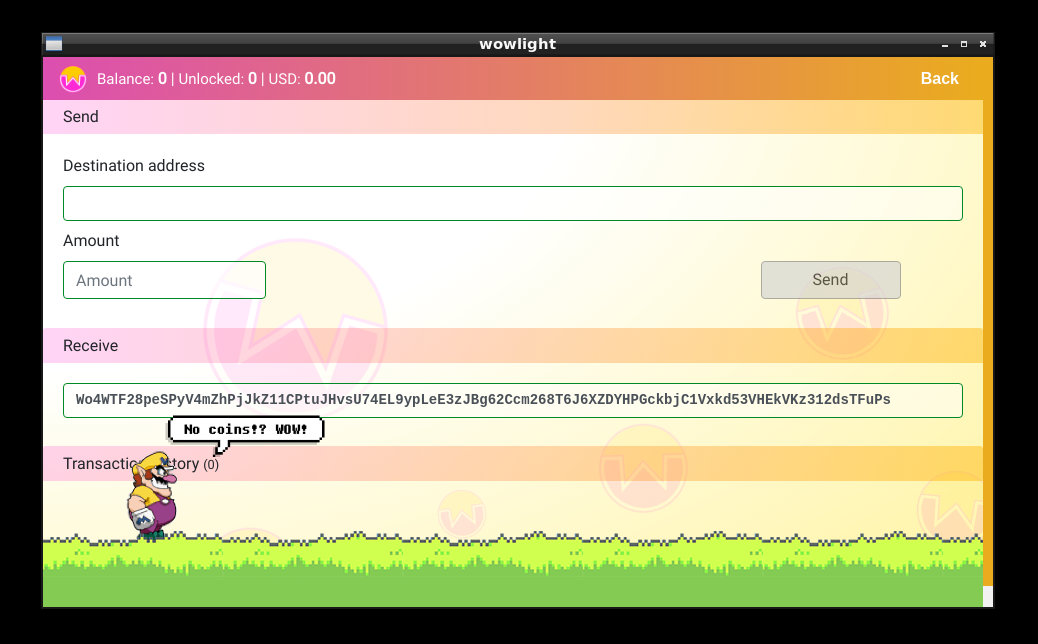This screenshot has height=644, width=1038.
Task: Minimize the wowlight window
Action: tap(945, 44)
